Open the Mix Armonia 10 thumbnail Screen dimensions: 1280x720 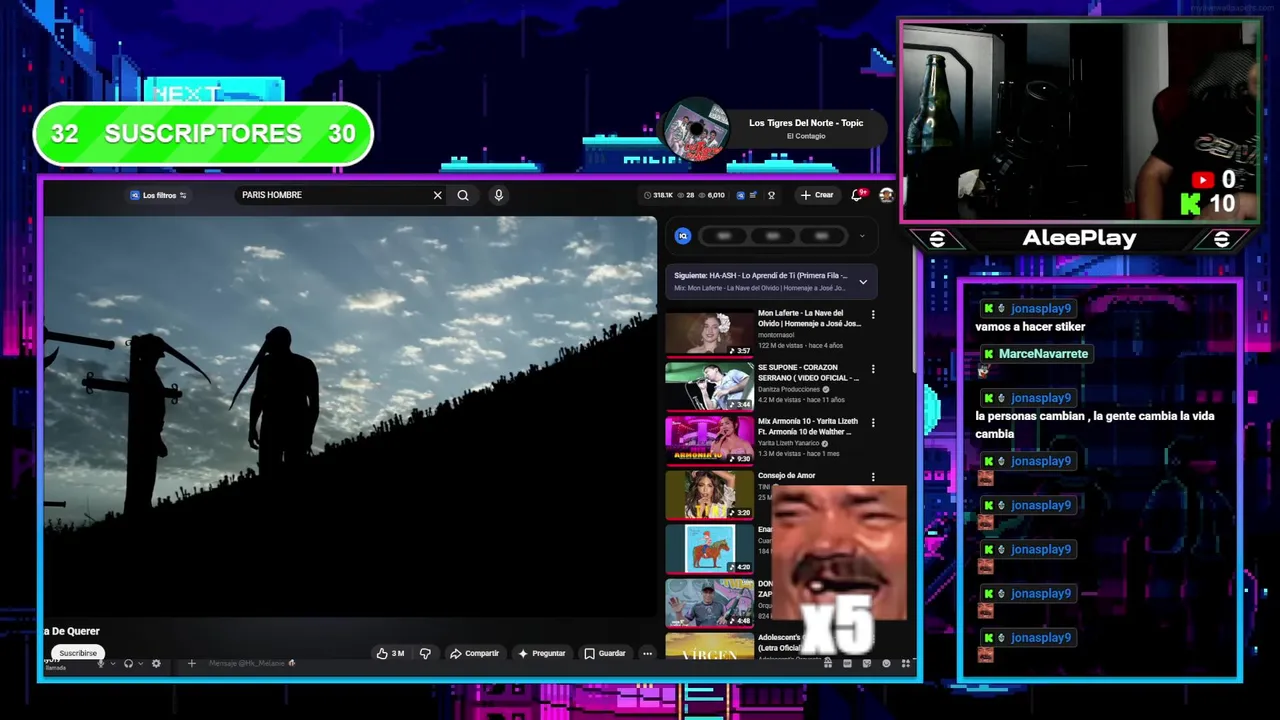click(x=709, y=441)
